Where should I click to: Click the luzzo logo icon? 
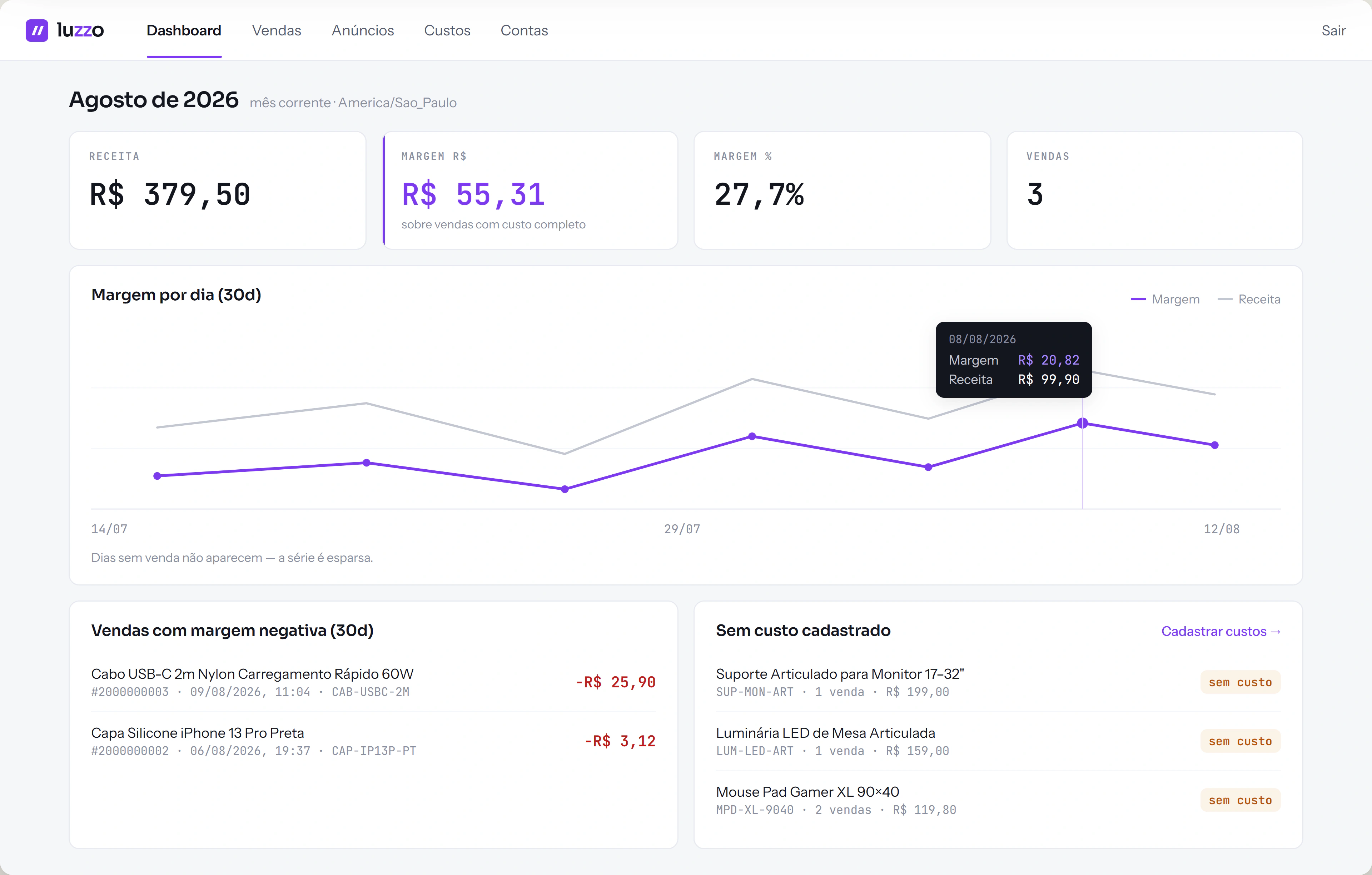37,30
